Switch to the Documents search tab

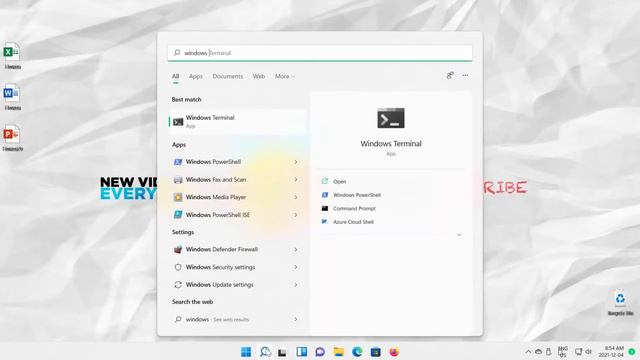pyautogui.click(x=227, y=76)
